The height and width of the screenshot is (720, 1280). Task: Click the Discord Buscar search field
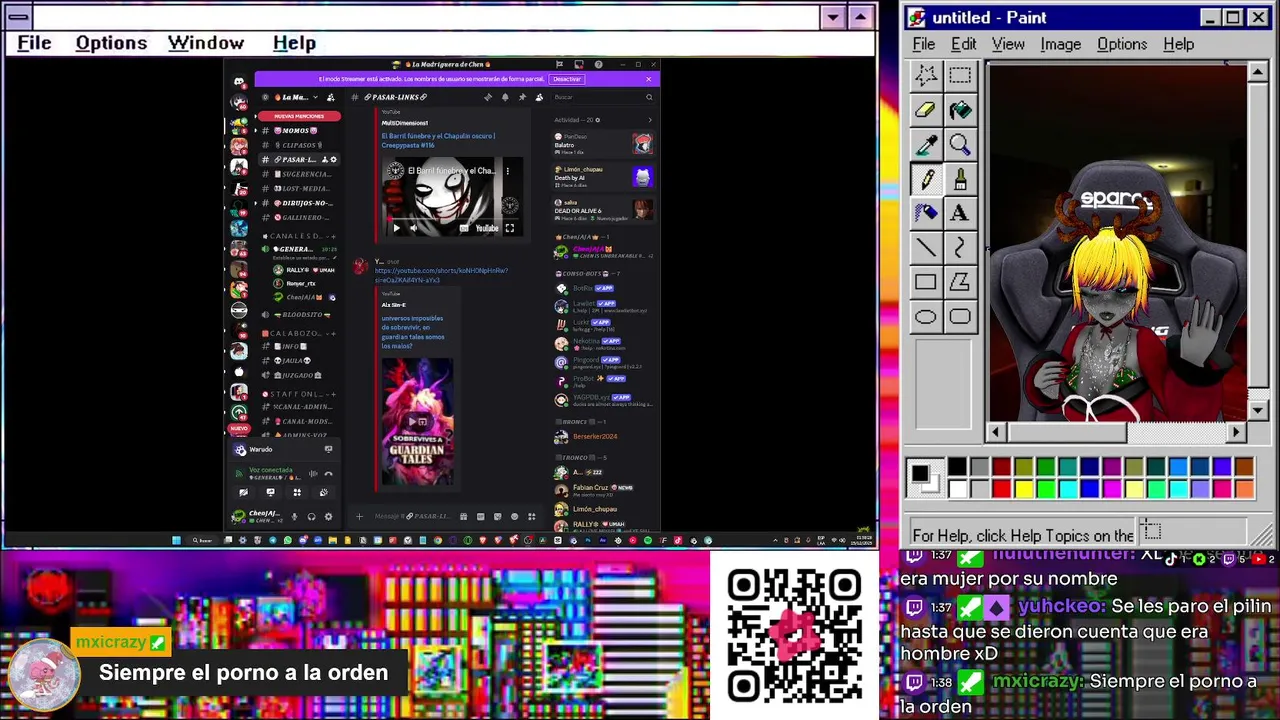[602, 97]
